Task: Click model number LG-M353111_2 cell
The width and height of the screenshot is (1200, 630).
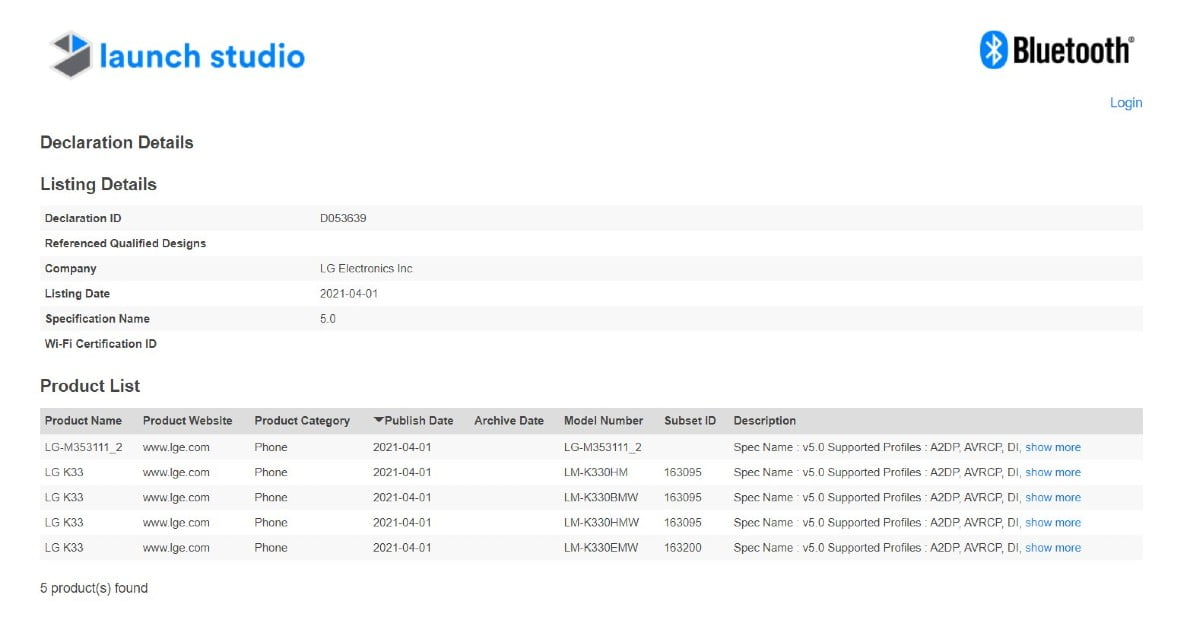Action: [x=603, y=447]
